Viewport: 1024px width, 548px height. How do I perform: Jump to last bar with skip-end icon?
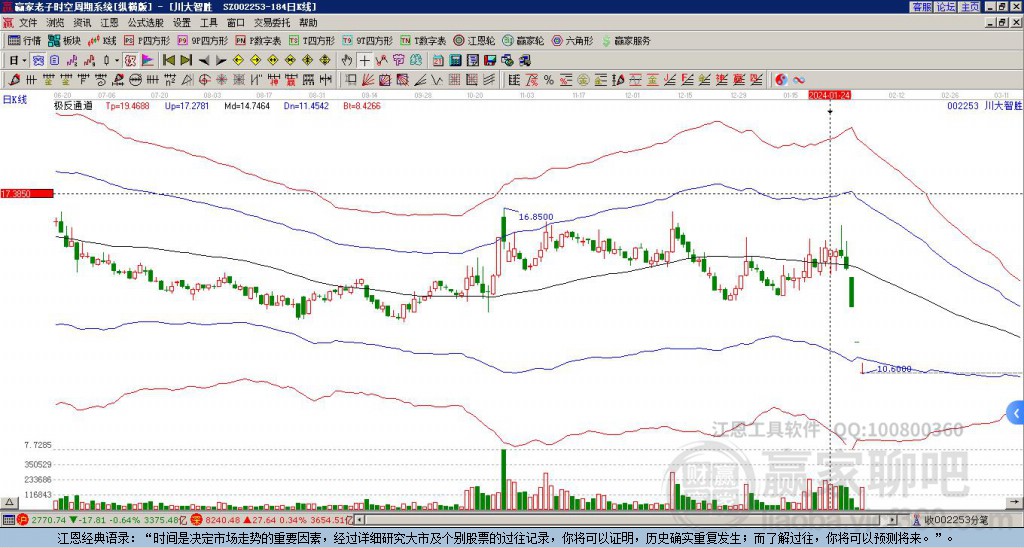[x=186, y=61]
